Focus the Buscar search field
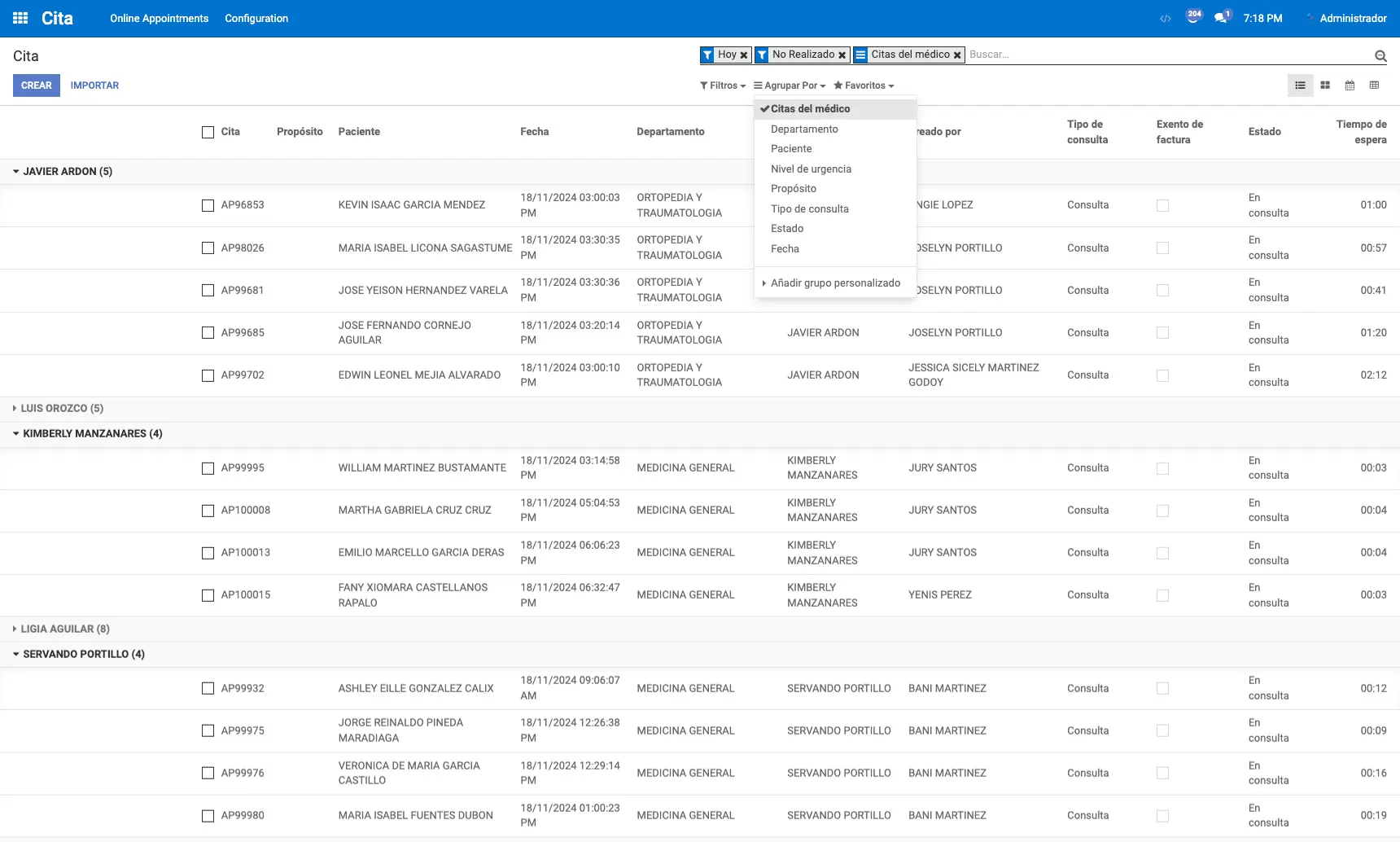 click(x=1164, y=55)
